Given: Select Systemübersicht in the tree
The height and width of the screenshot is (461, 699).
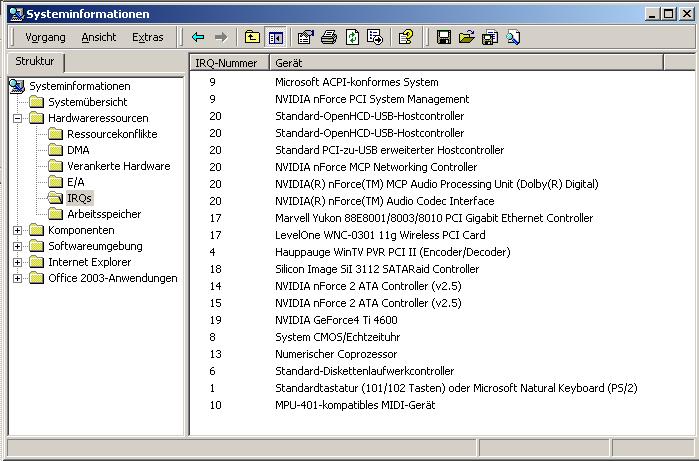Looking at the screenshot, I should [x=87, y=102].
